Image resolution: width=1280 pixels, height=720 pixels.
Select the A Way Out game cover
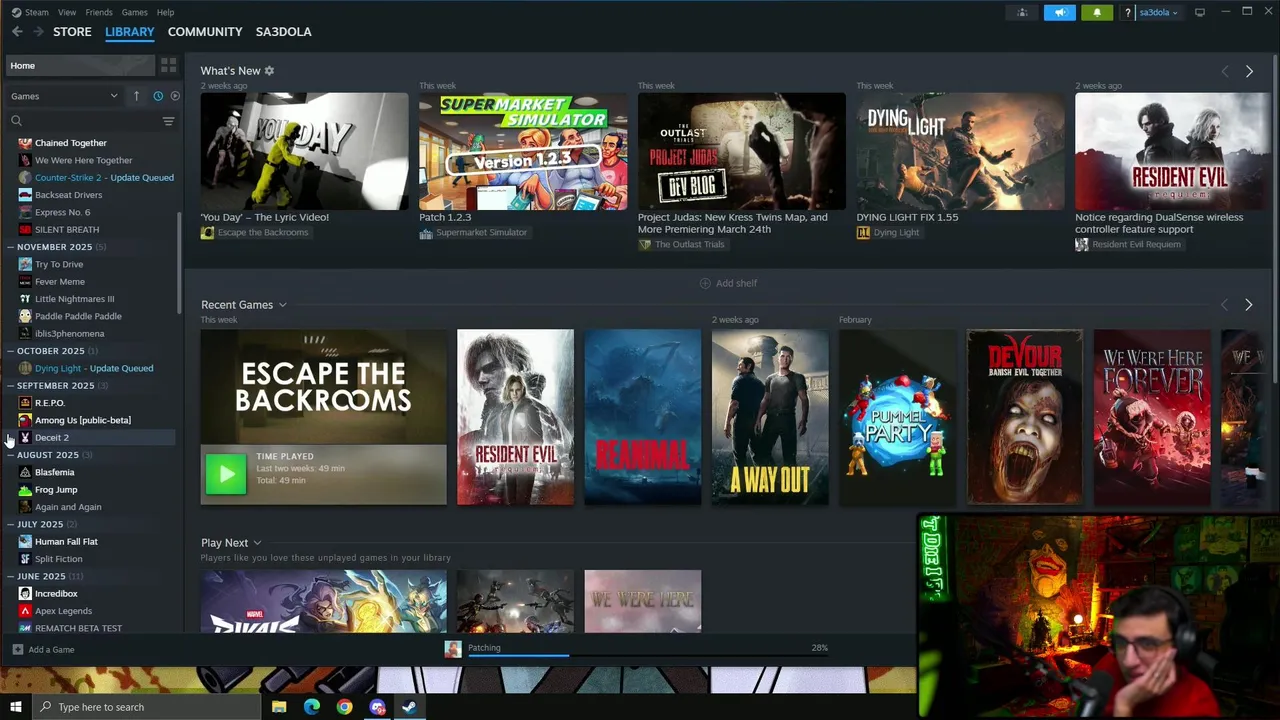click(x=770, y=417)
